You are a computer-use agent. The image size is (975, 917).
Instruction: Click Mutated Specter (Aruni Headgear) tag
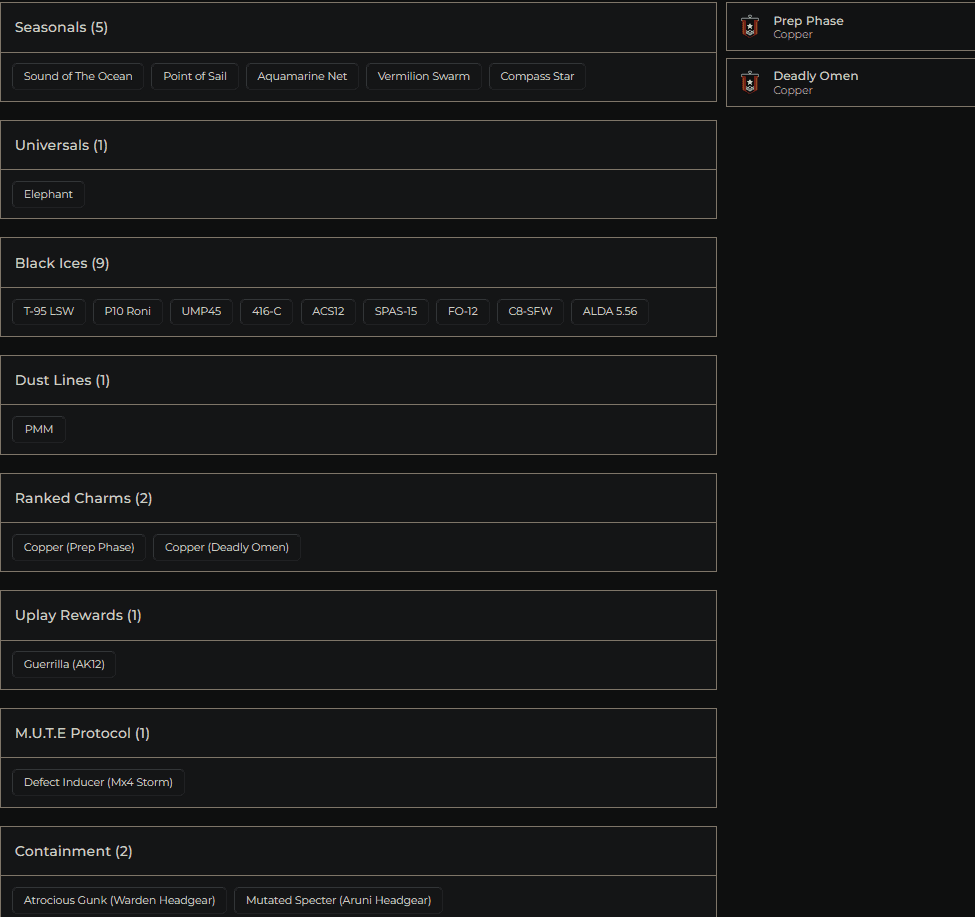click(338, 901)
